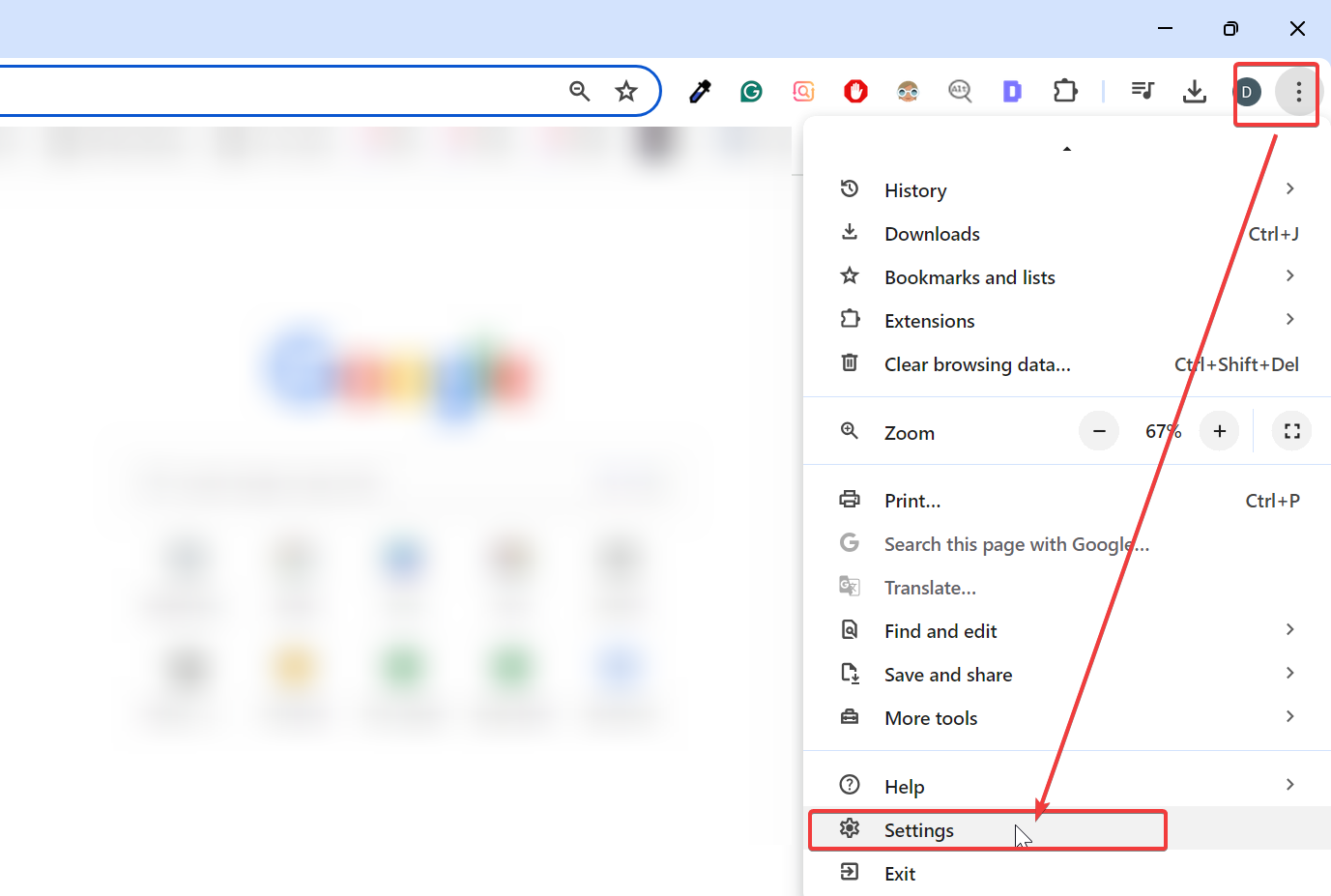The width and height of the screenshot is (1331, 896).
Task: Click the collapse caret at menu top
Action: (1067, 148)
